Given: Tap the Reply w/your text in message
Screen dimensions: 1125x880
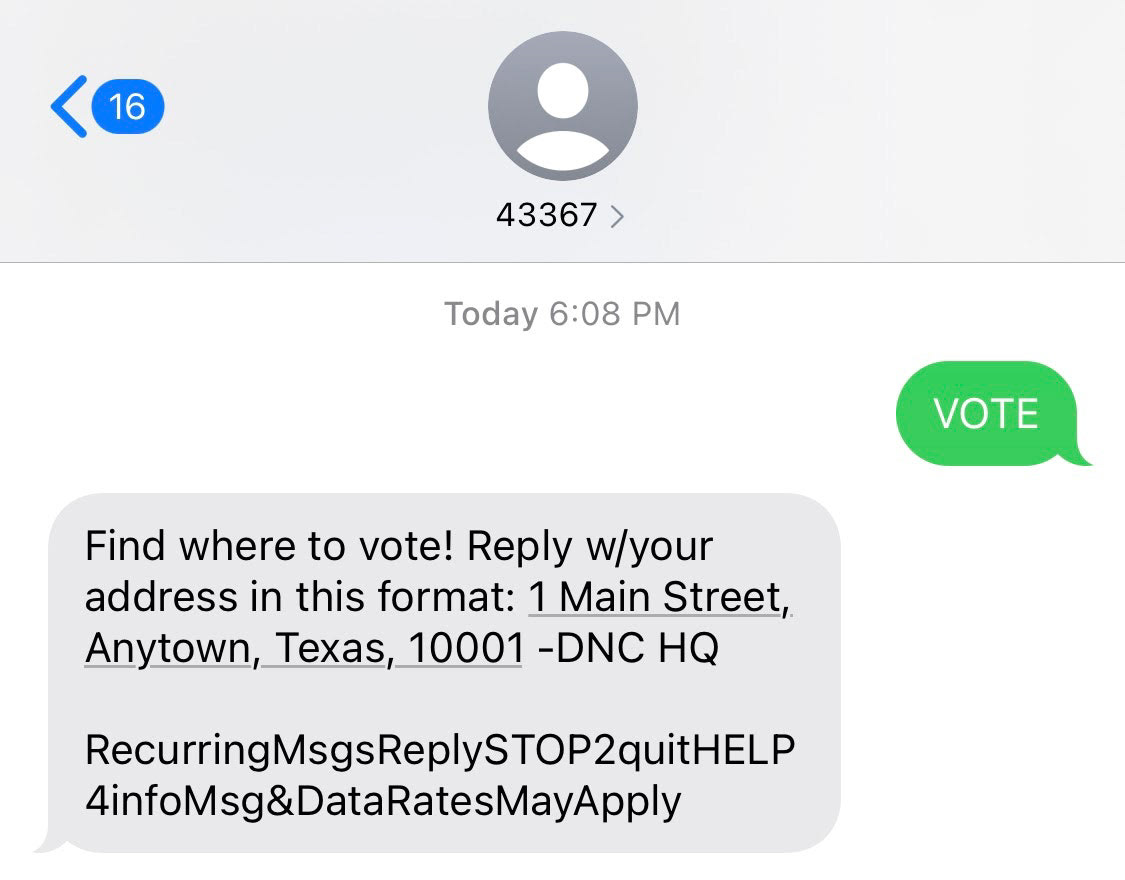Looking at the screenshot, I should click(x=590, y=546).
